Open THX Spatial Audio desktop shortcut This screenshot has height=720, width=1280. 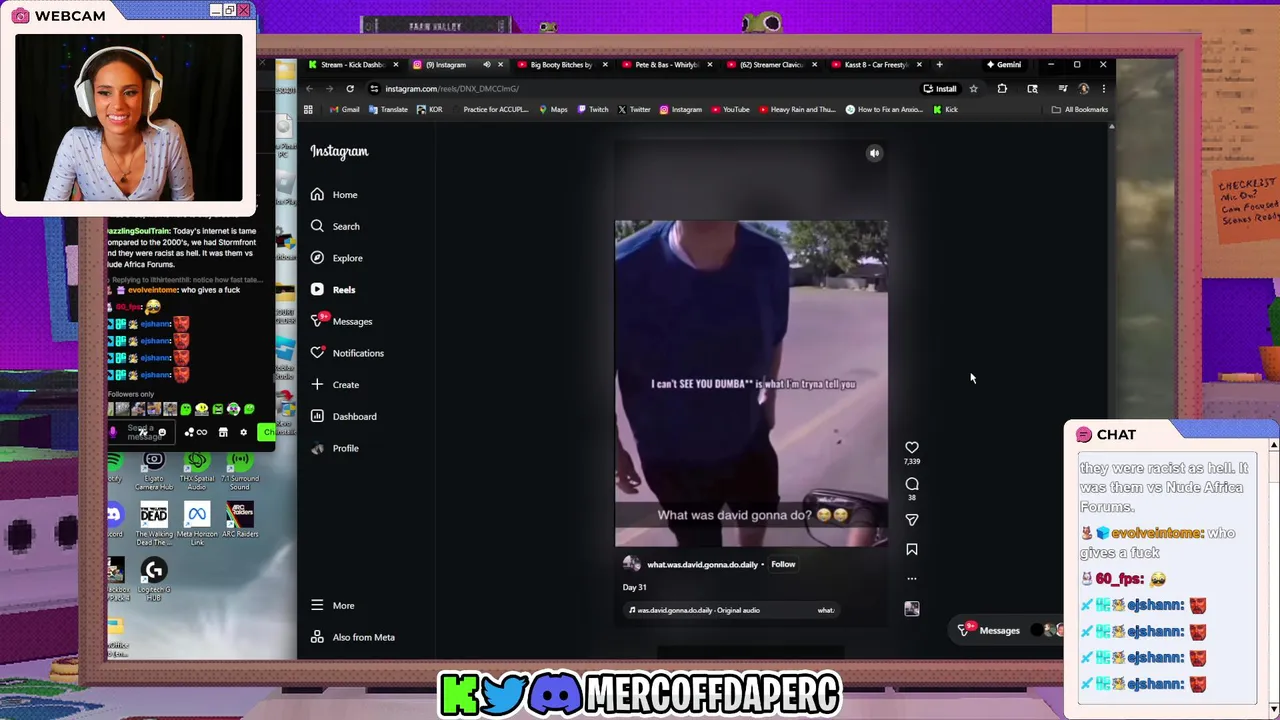coord(197,470)
